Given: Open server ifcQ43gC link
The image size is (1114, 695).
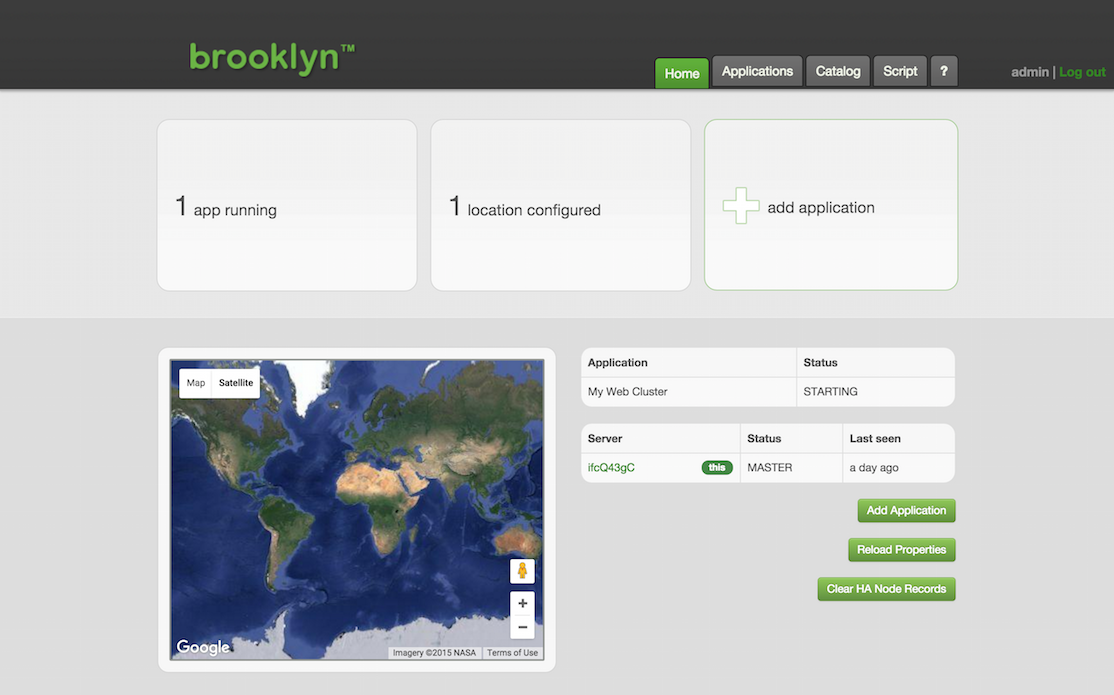Looking at the screenshot, I should [x=611, y=467].
